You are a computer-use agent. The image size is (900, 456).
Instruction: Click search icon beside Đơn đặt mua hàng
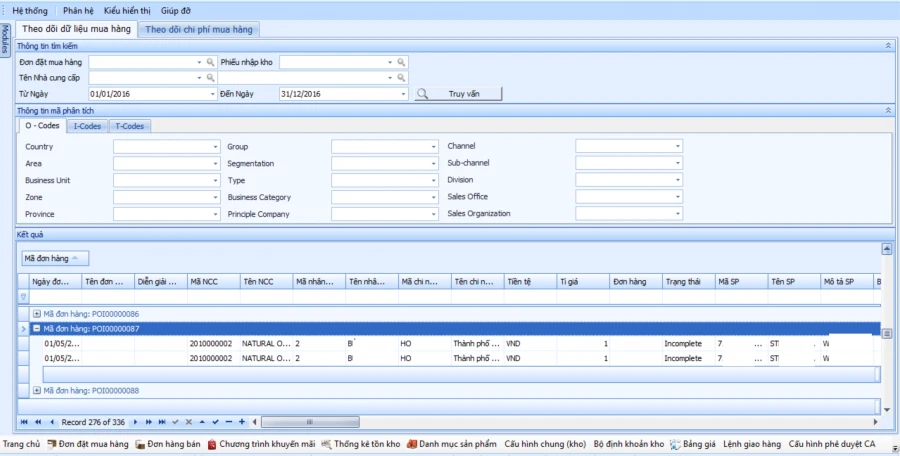click(x=211, y=62)
